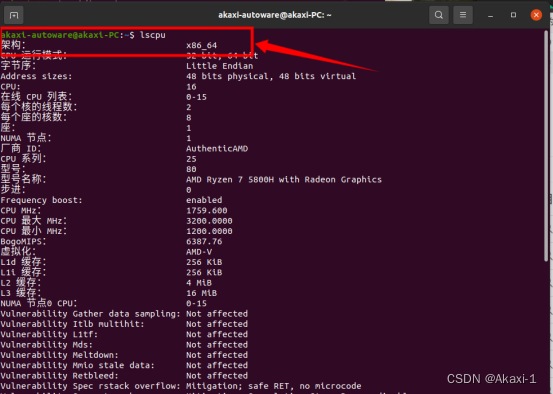Screen dimensions: 553x394
Task: Click the AMD-V virtualization value
Action: pyautogui.click(x=199, y=252)
